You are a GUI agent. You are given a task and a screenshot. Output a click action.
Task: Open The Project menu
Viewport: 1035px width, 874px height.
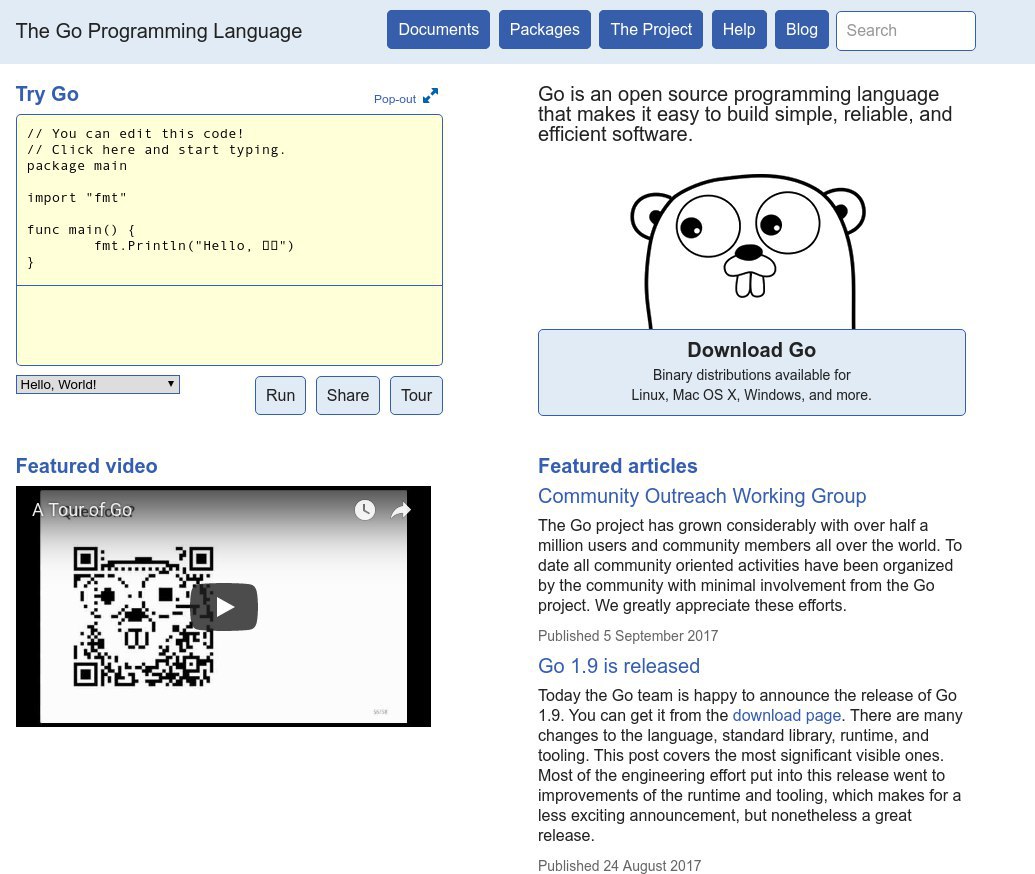click(x=651, y=30)
